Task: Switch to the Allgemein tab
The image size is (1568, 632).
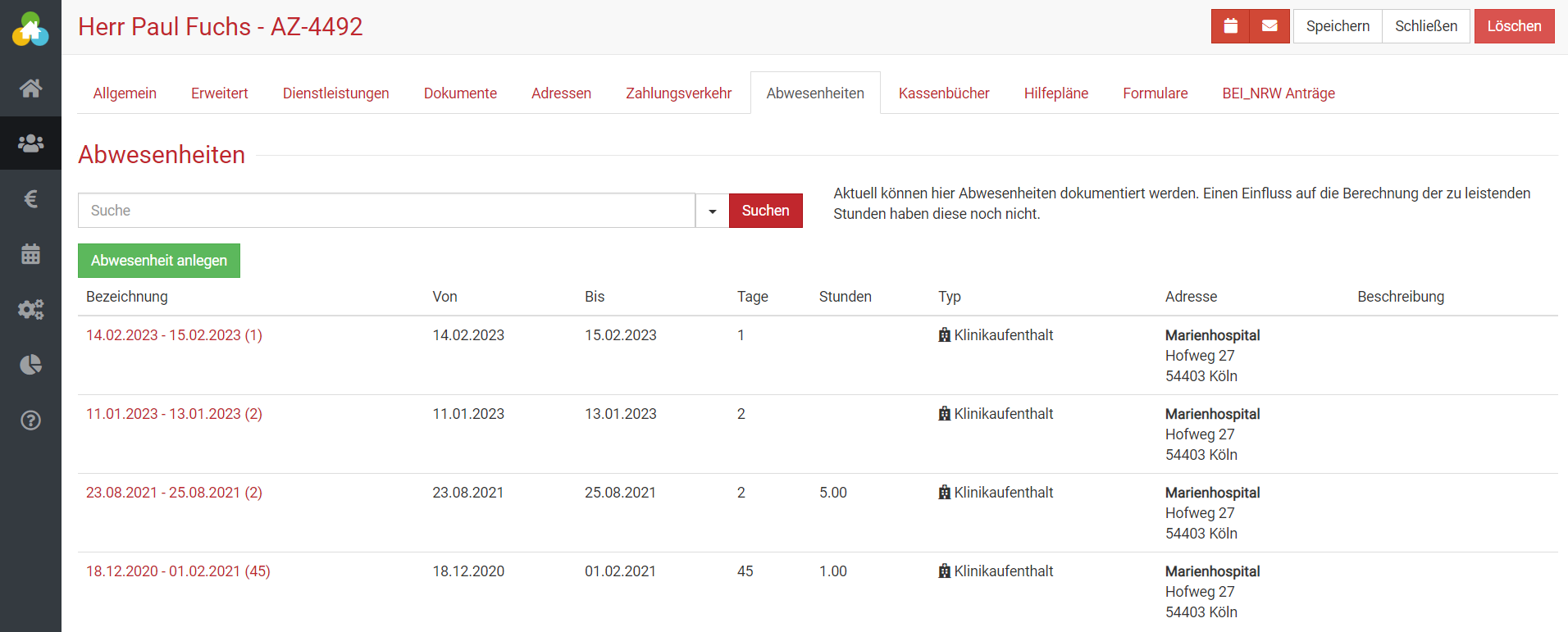Action: [x=125, y=93]
